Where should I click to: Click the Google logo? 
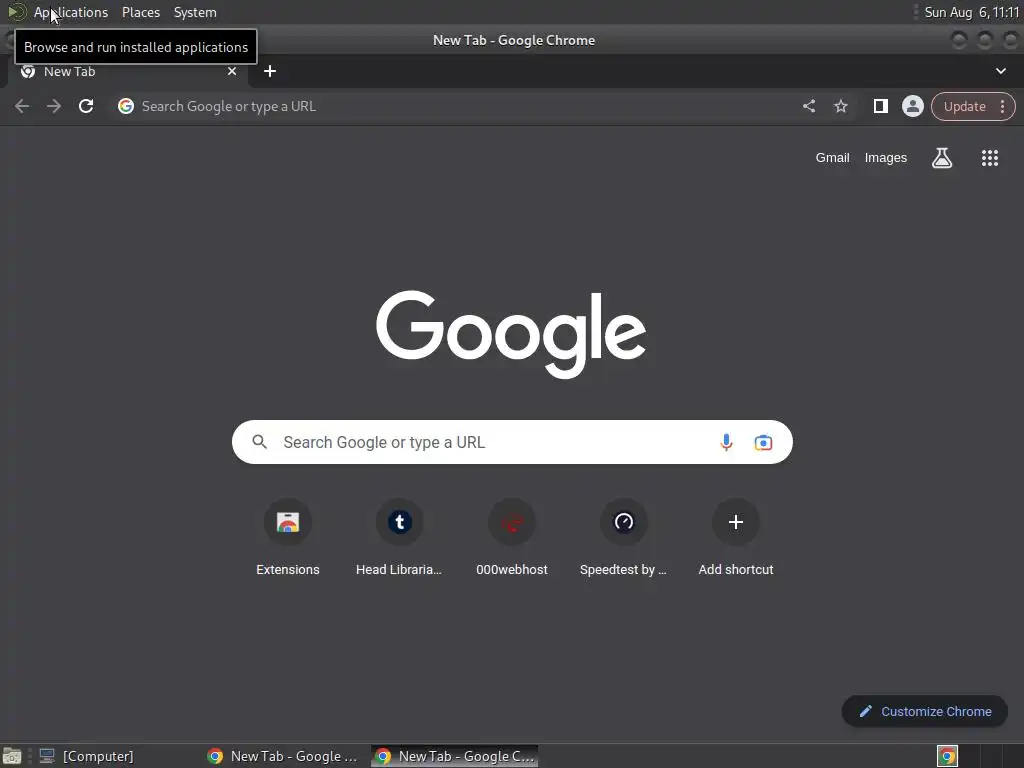coord(511,334)
